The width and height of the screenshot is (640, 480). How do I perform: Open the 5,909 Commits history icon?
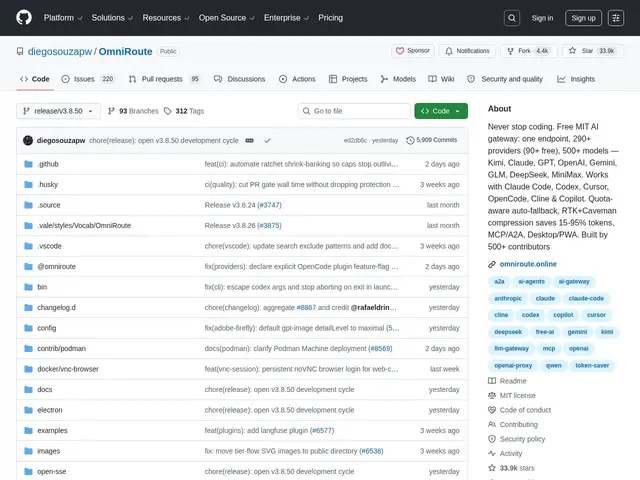coord(410,140)
